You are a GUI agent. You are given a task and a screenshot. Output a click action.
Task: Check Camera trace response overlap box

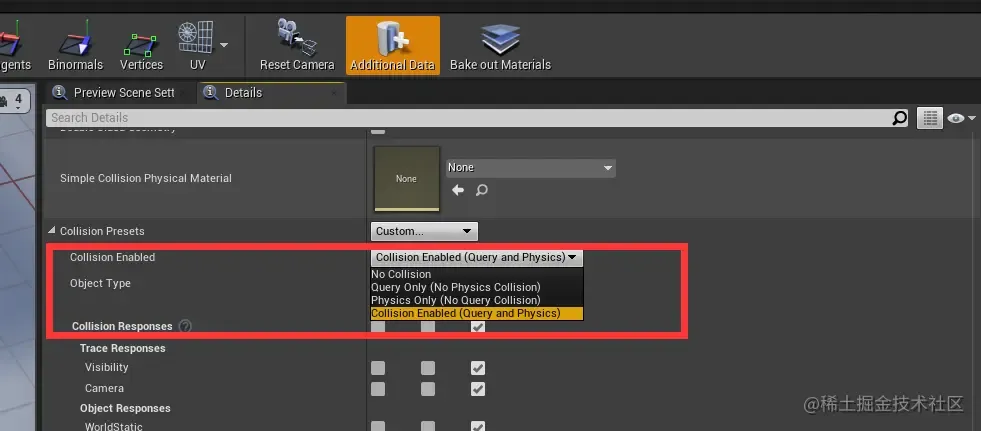click(428, 389)
